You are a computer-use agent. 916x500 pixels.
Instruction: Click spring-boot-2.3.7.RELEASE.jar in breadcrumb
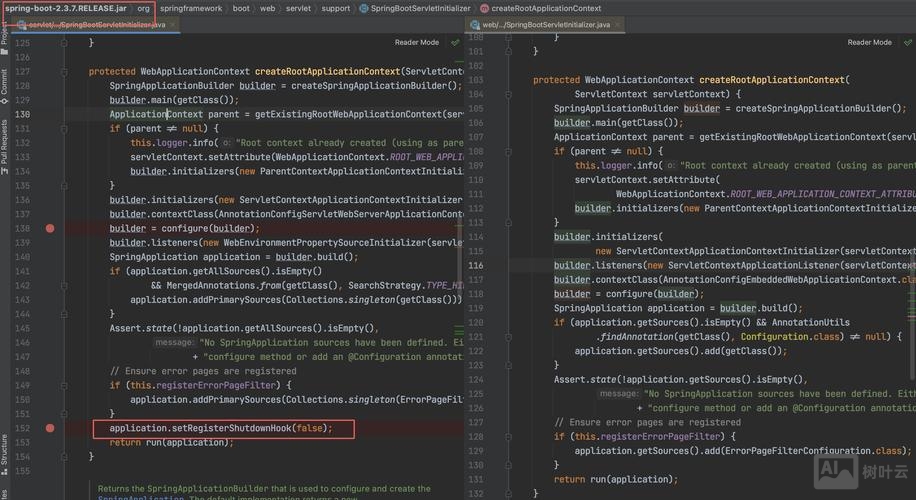click(66, 8)
